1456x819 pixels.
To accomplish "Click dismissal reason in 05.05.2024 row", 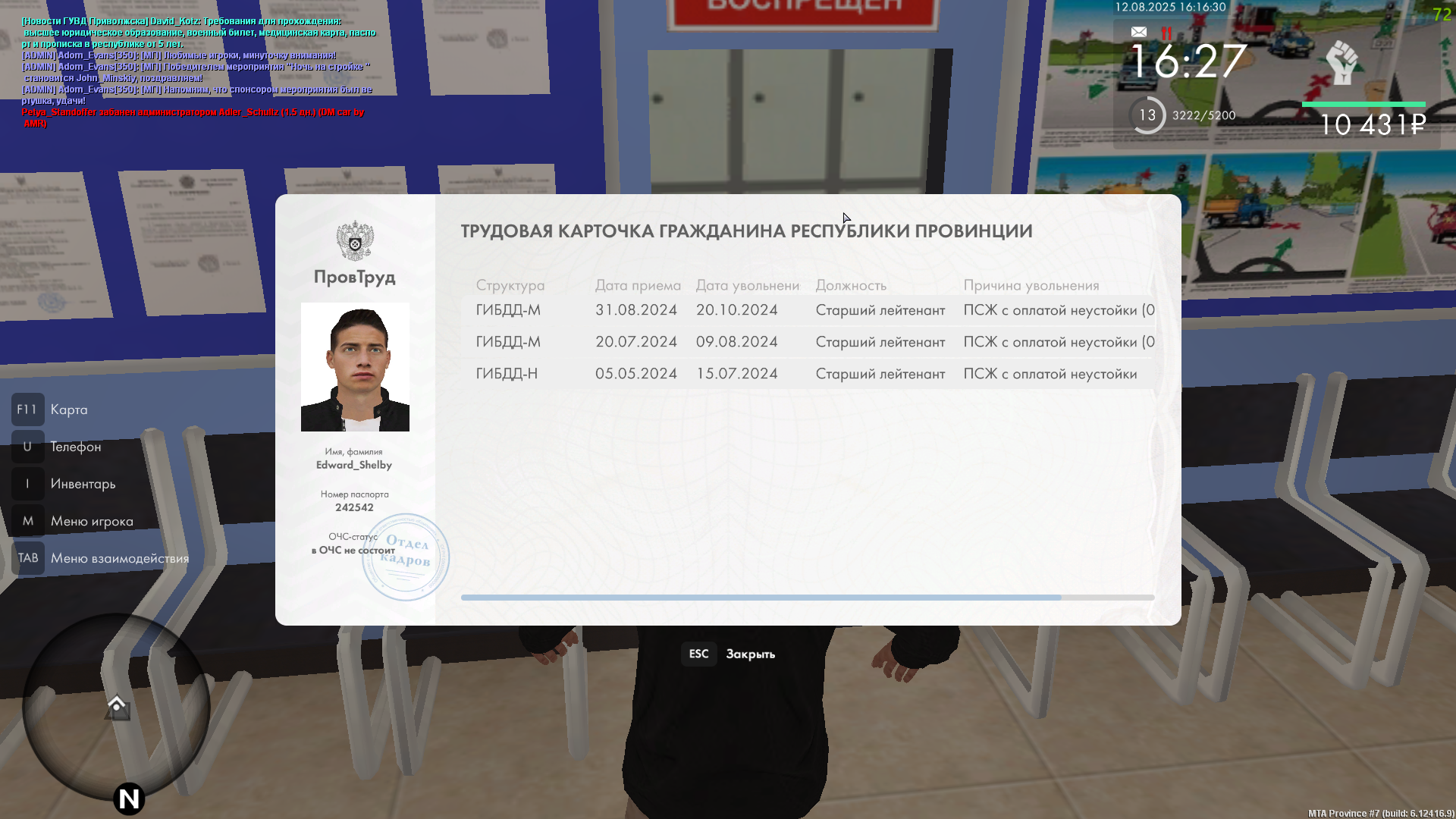I will click(1050, 374).
